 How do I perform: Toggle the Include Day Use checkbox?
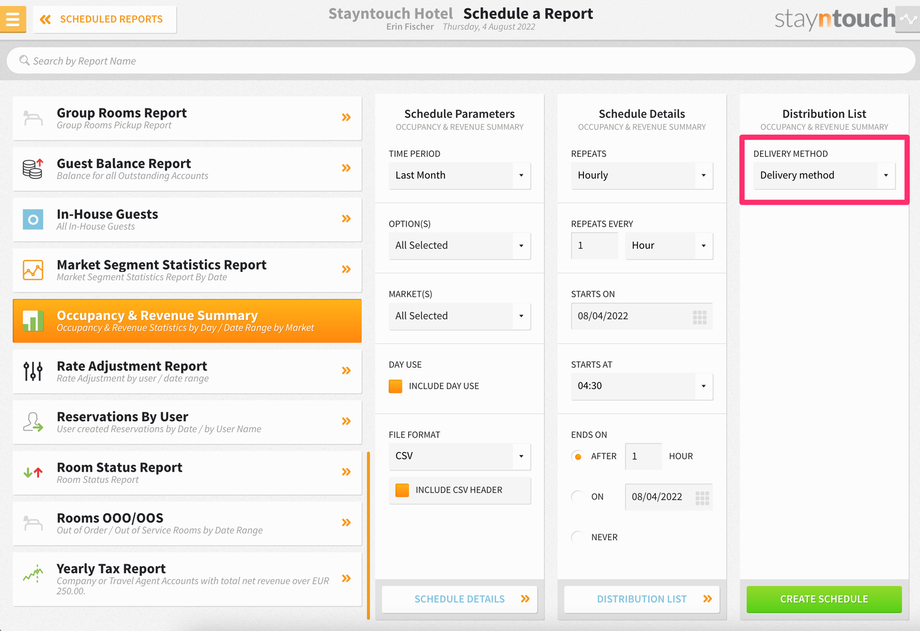tap(395, 386)
